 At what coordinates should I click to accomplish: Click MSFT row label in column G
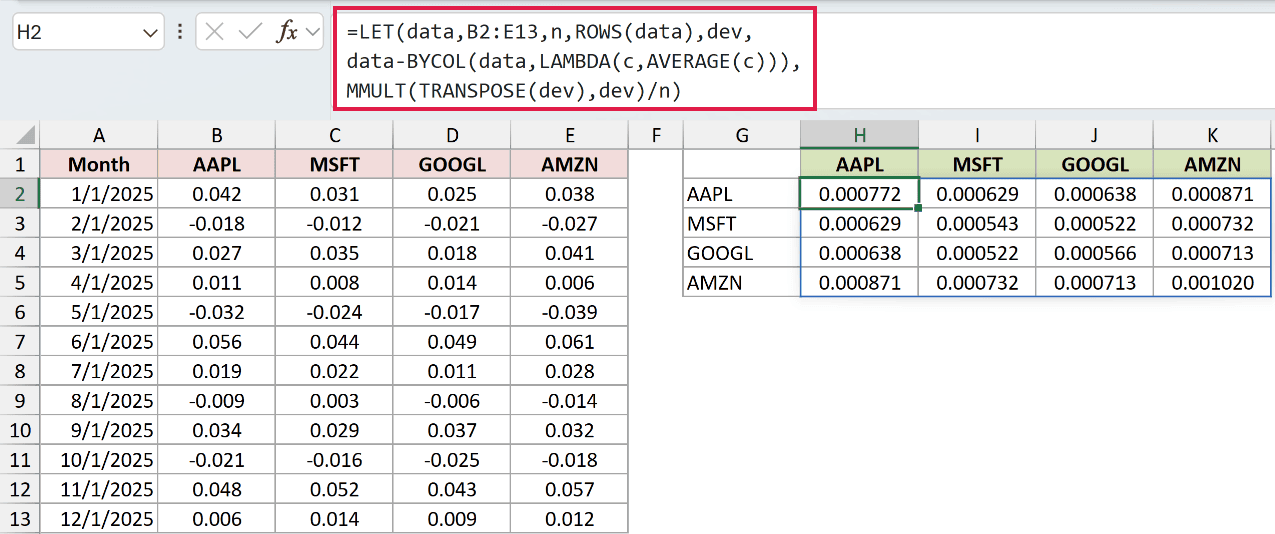[742, 223]
